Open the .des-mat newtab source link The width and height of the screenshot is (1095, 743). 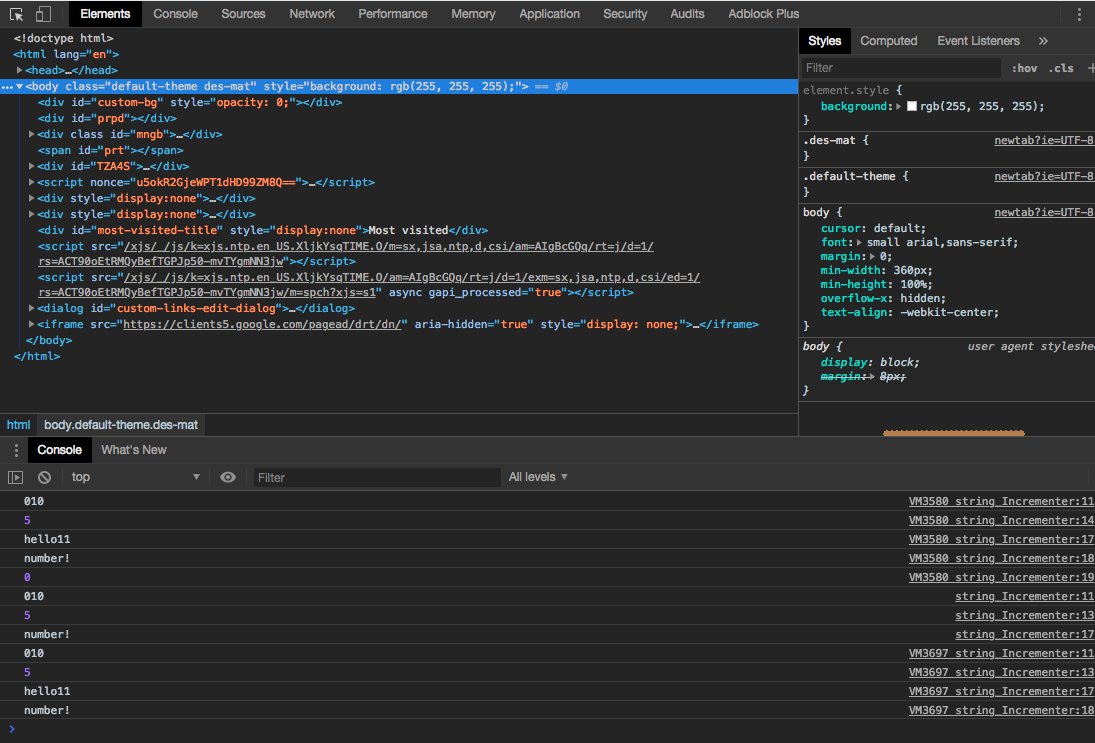(x=1044, y=140)
